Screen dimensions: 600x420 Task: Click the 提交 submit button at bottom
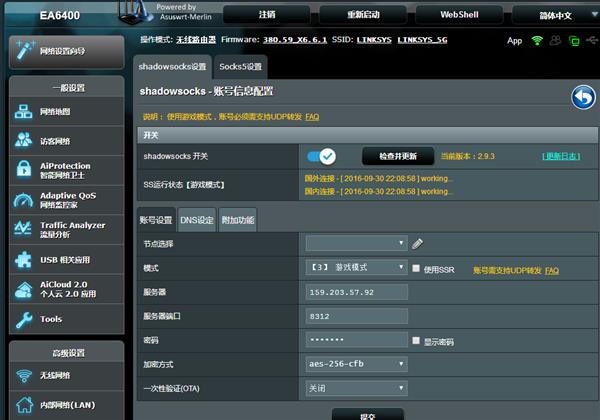[367, 415]
